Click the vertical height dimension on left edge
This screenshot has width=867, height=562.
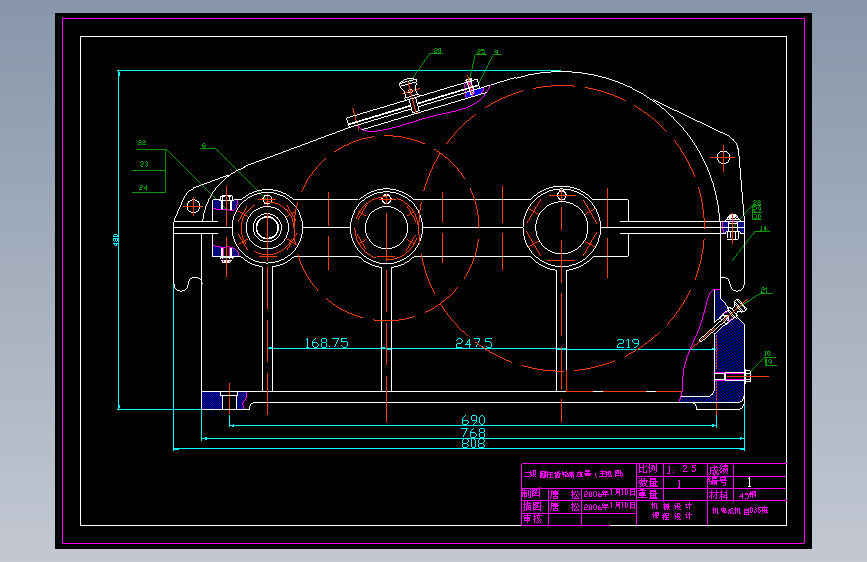116,240
